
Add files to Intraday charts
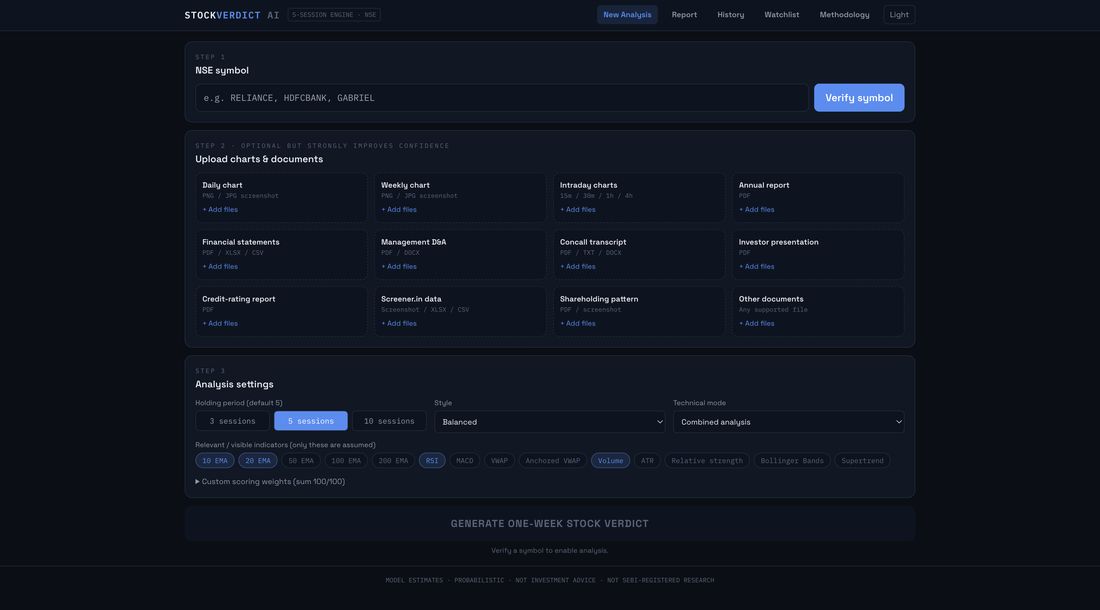click(x=577, y=210)
